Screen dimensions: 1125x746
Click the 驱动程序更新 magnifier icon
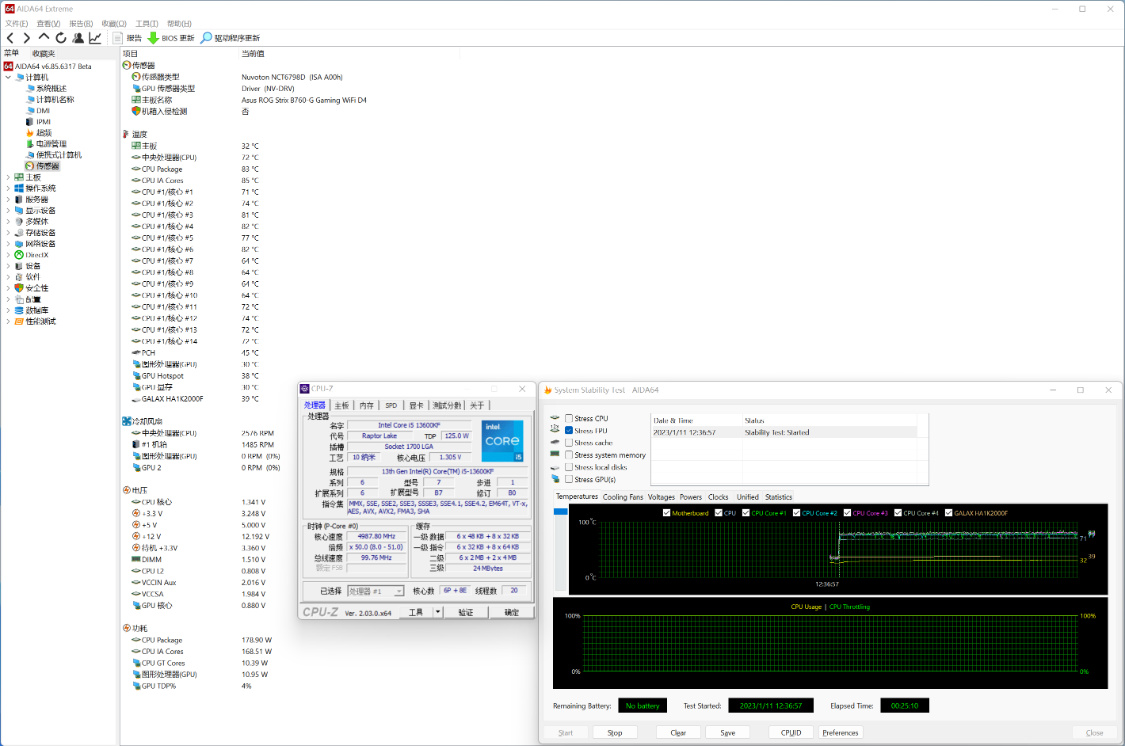[206, 38]
